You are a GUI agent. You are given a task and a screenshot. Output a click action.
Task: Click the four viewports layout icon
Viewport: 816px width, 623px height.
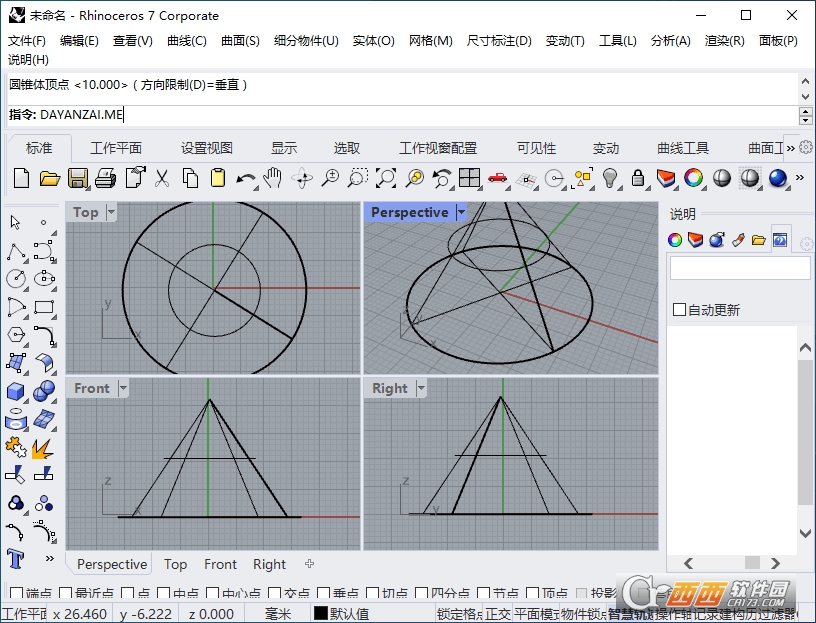pos(469,178)
